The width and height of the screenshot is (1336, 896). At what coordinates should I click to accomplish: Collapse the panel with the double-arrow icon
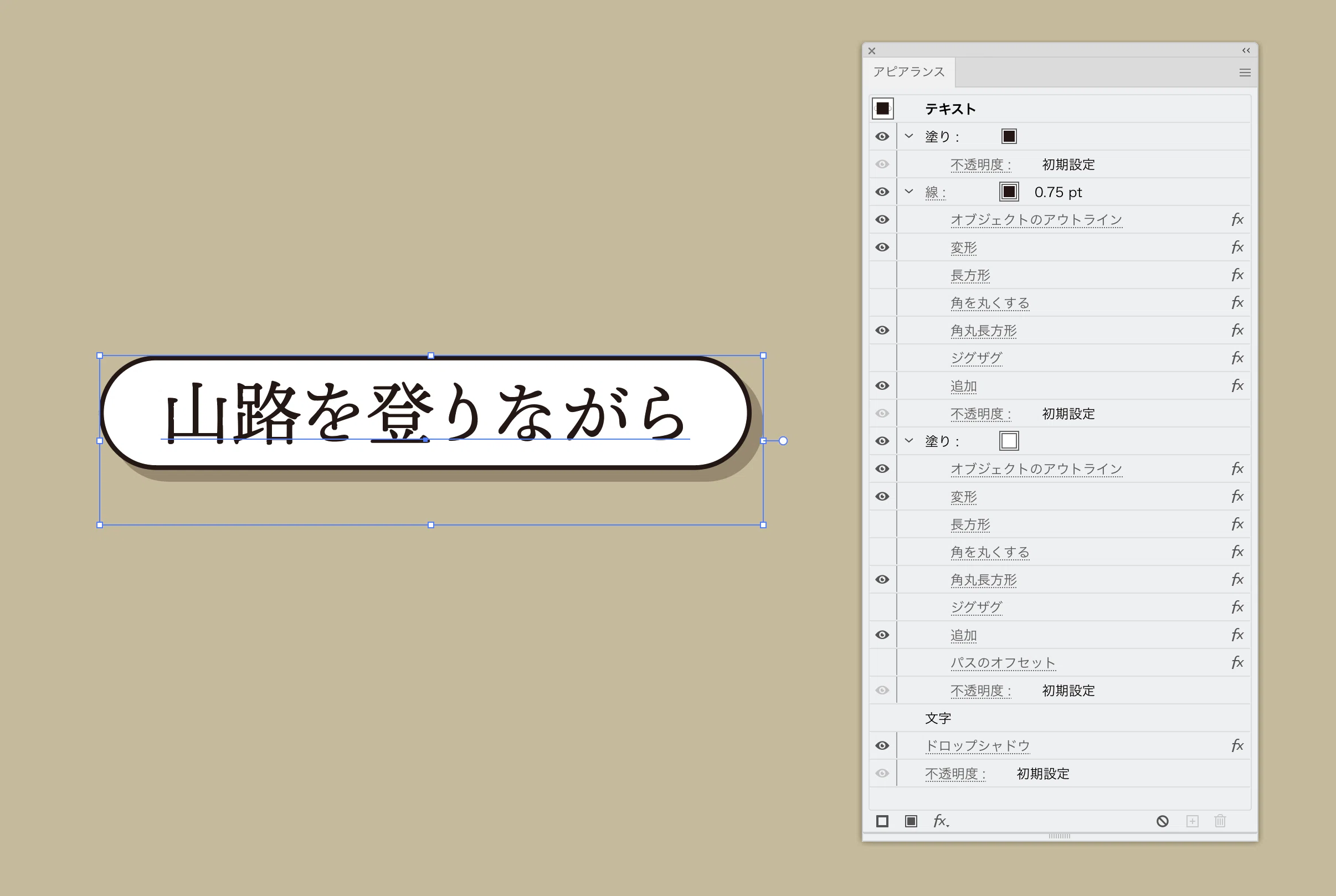[x=1246, y=50]
